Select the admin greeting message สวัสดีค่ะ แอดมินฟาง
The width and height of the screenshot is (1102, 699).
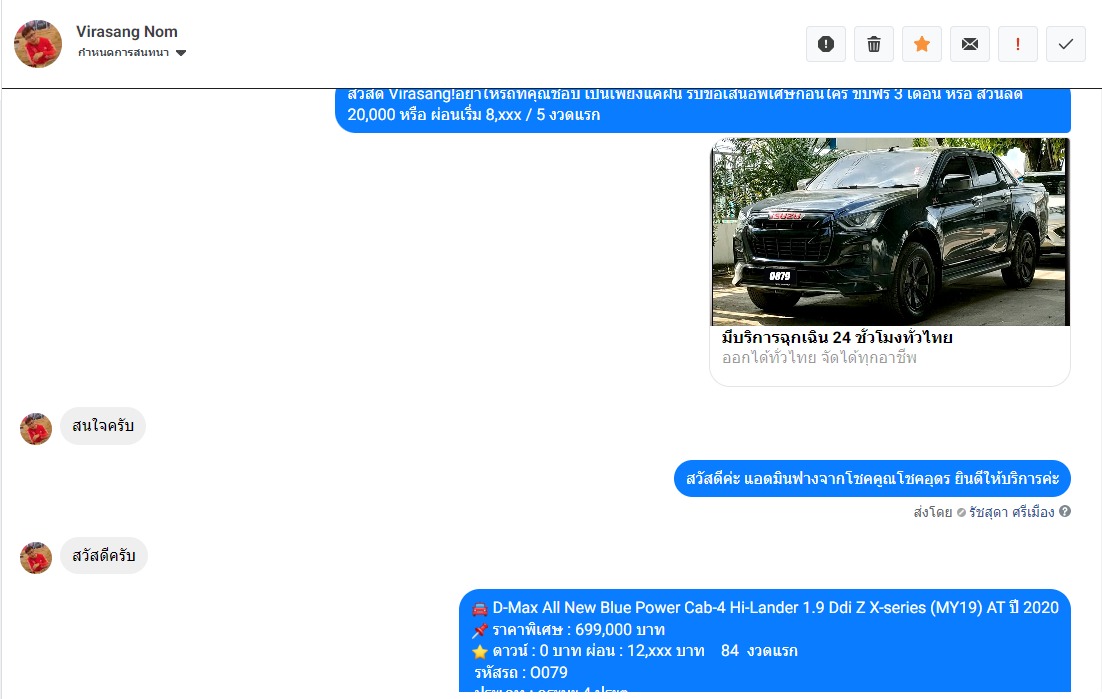pos(872,478)
